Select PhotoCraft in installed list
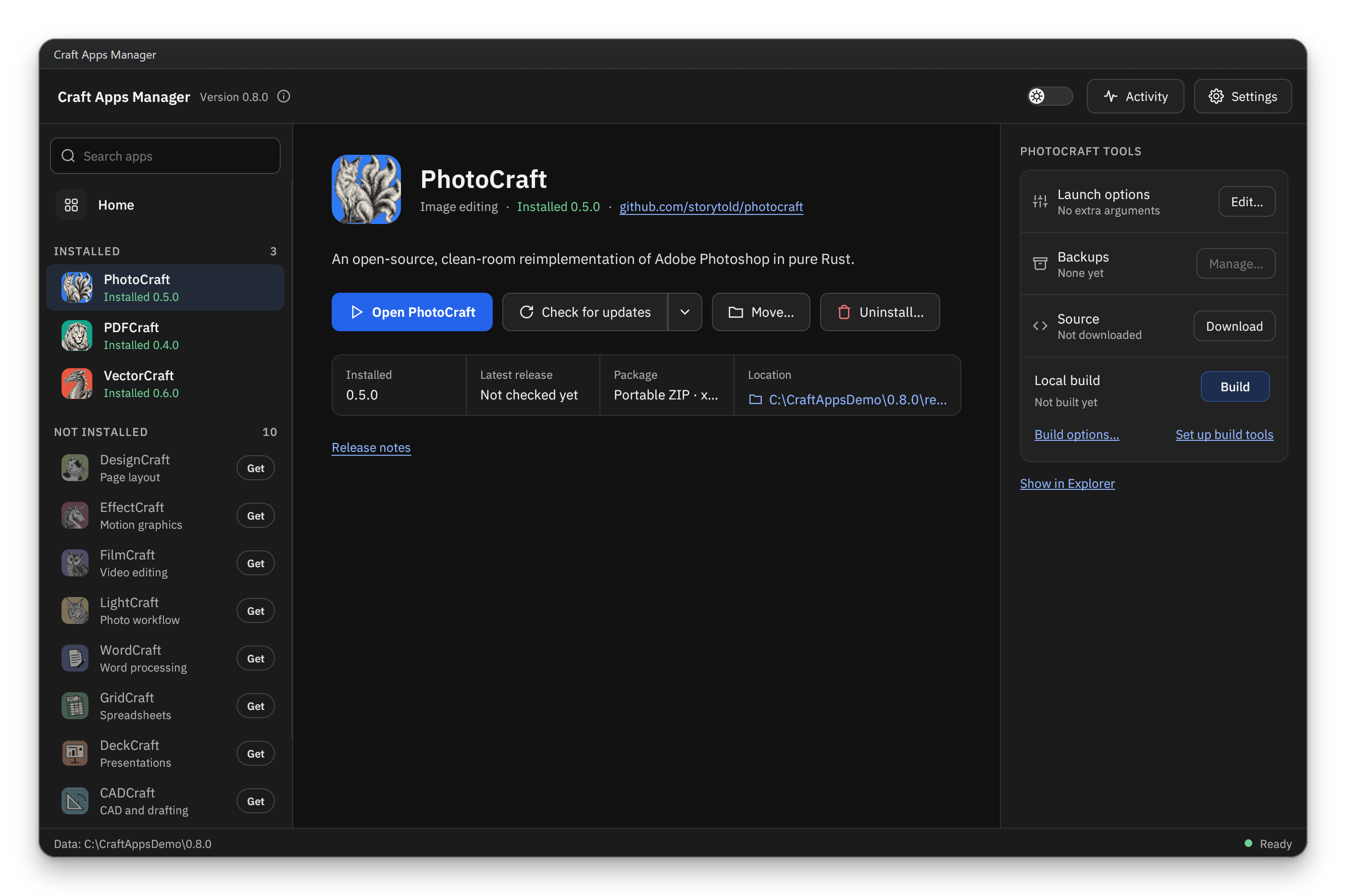Viewport: 1346px width, 896px height. tap(165, 287)
